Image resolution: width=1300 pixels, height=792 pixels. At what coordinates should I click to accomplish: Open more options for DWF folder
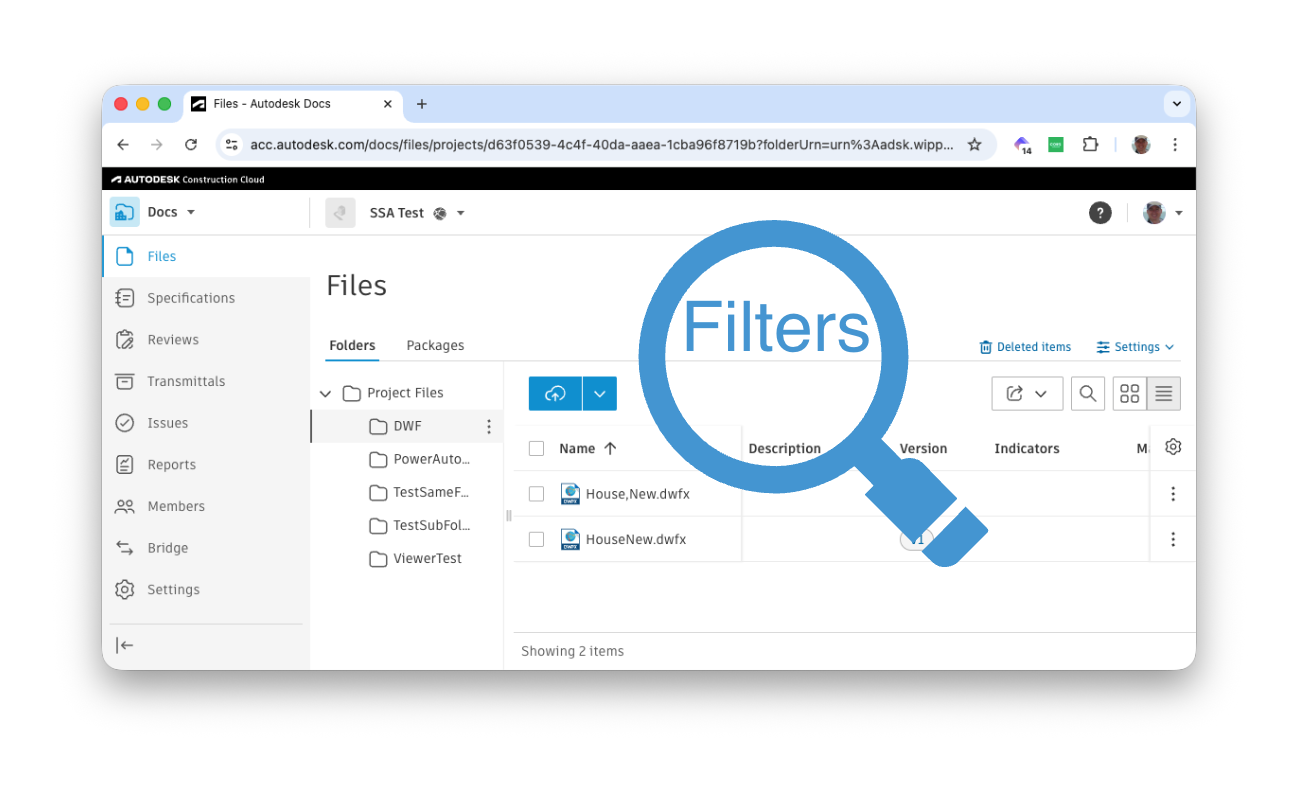coord(489,427)
